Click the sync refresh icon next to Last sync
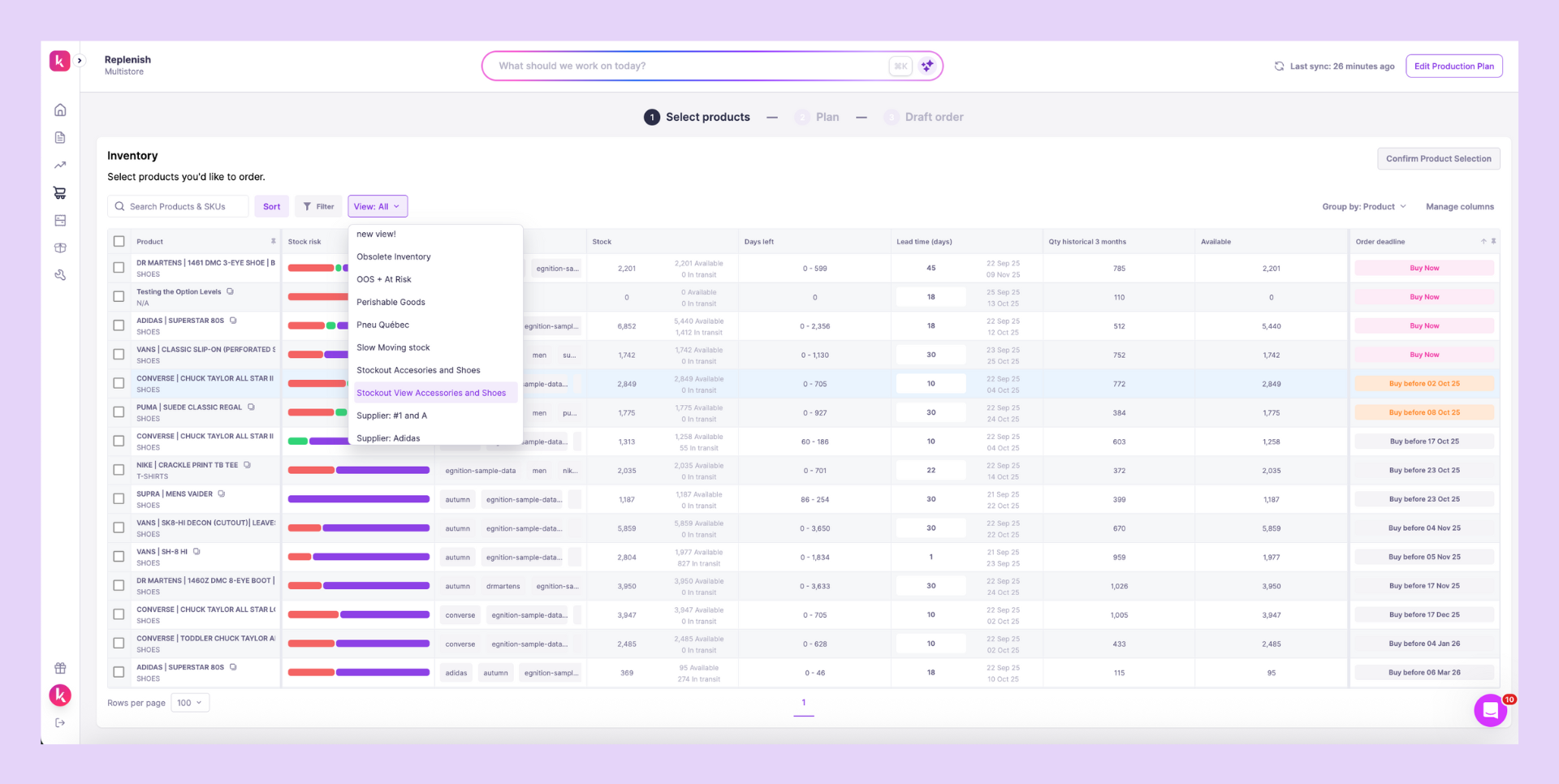This screenshot has width=1559, height=784. pos(1279,67)
